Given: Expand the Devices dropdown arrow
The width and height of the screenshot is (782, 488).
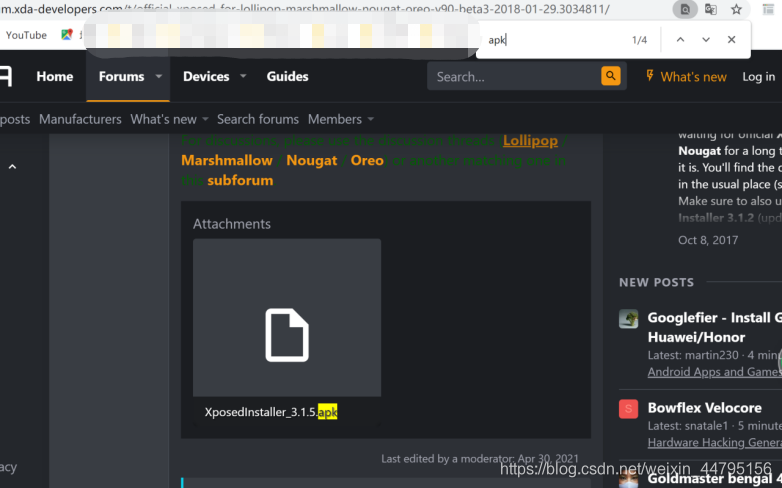Looking at the screenshot, I should [x=243, y=76].
